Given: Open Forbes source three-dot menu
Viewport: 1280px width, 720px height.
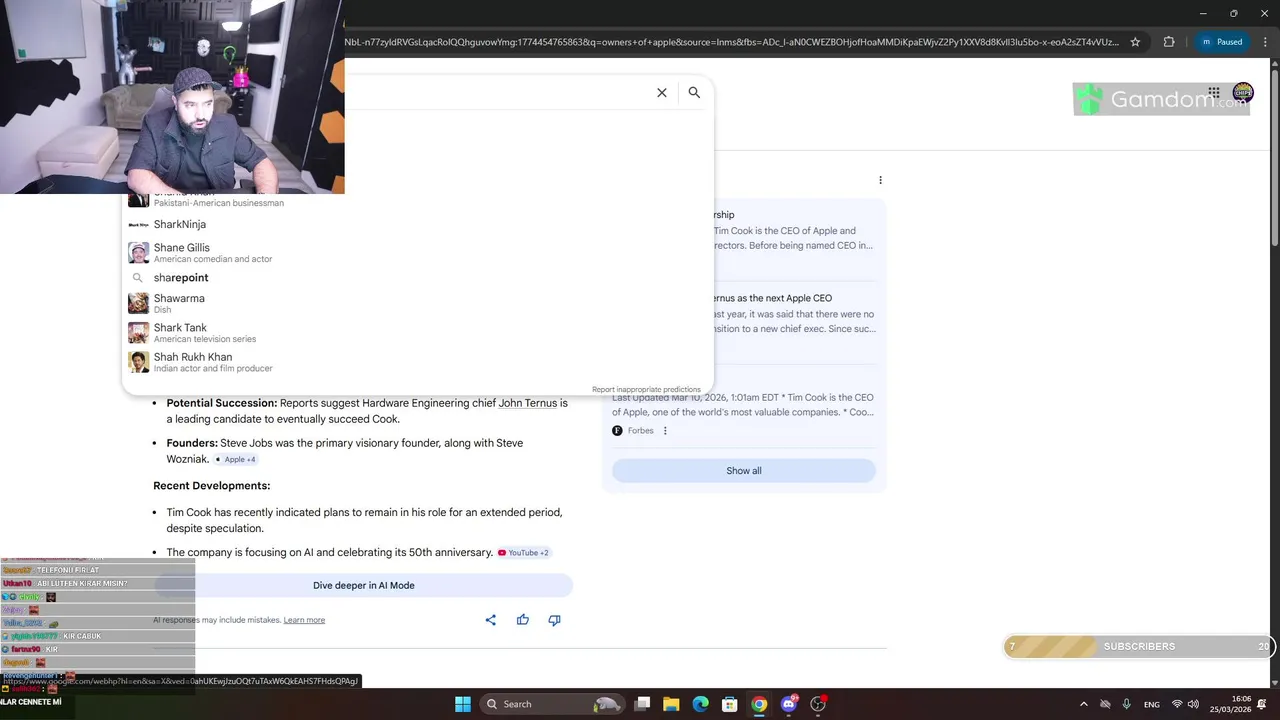Looking at the screenshot, I should [665, 431].
